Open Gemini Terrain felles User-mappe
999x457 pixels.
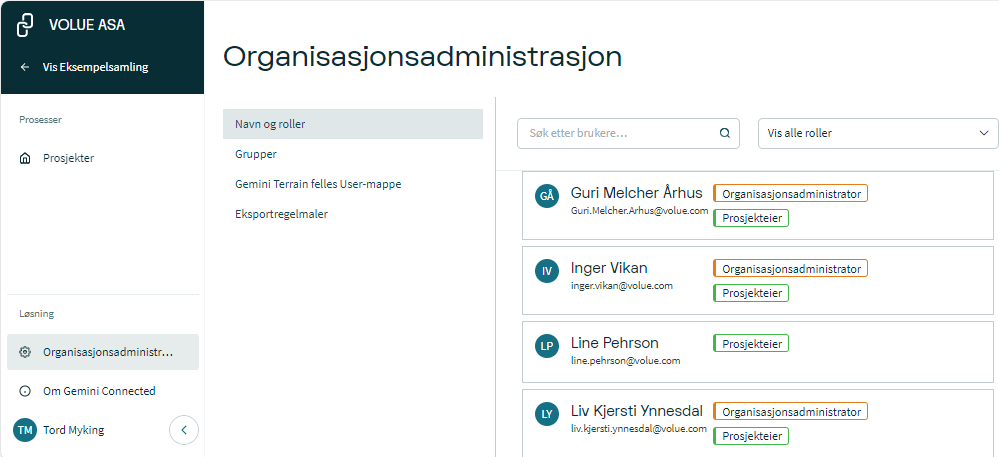(318, 184)
